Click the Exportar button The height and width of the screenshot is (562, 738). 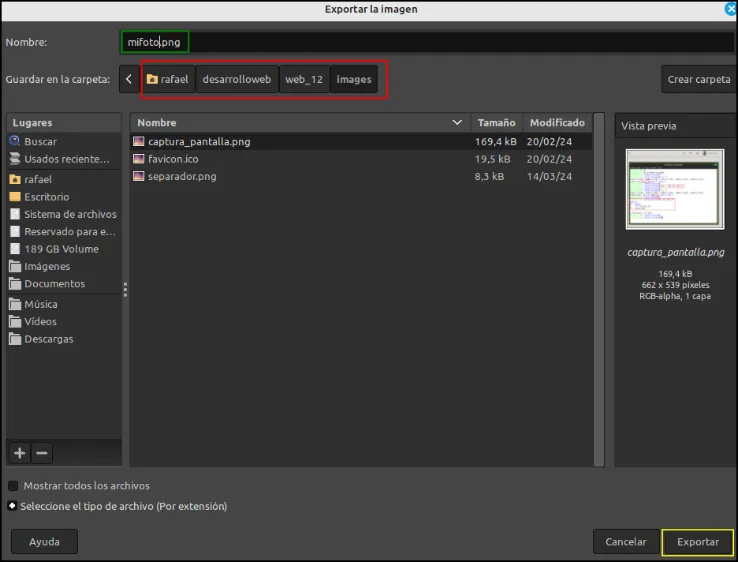698,542
